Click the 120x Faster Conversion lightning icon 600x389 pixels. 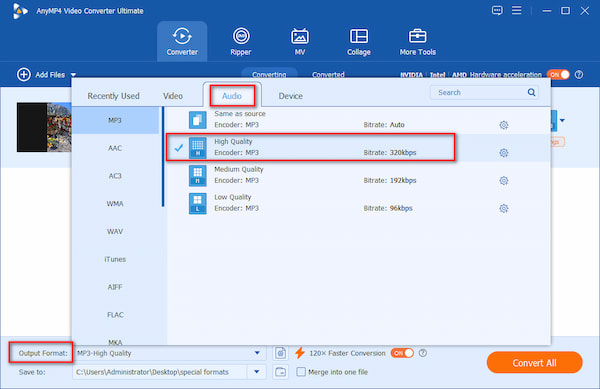click(x=300, y=353)
